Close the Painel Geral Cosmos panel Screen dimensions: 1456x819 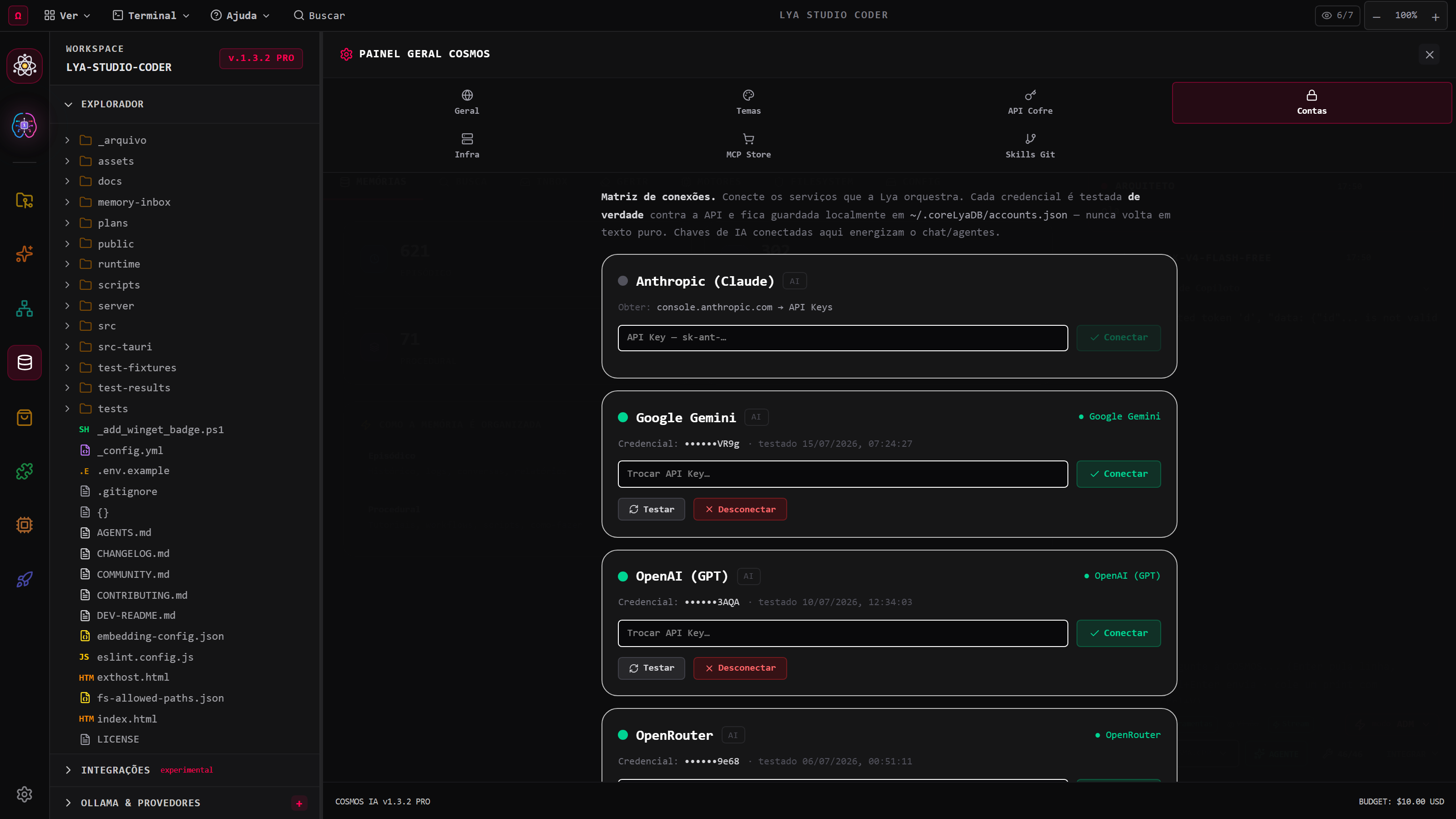point(1430,55)
